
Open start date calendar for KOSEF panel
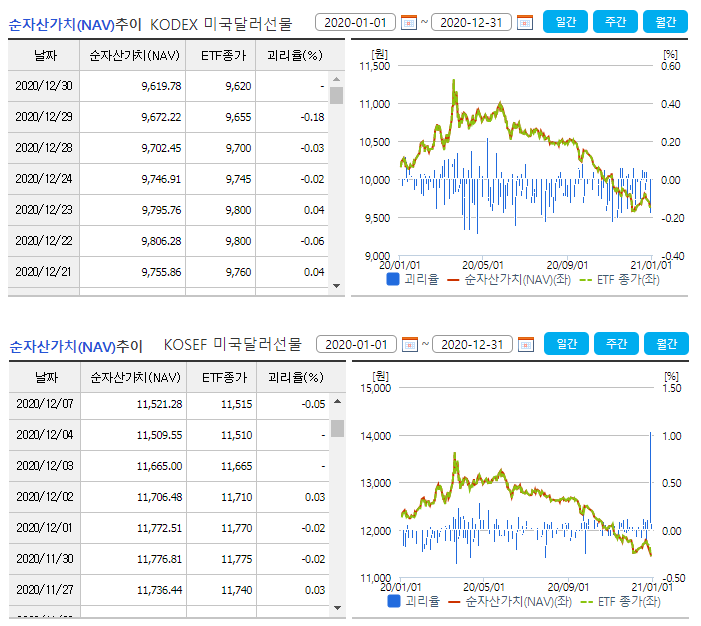pyautogui.click(x=410, y=344)
